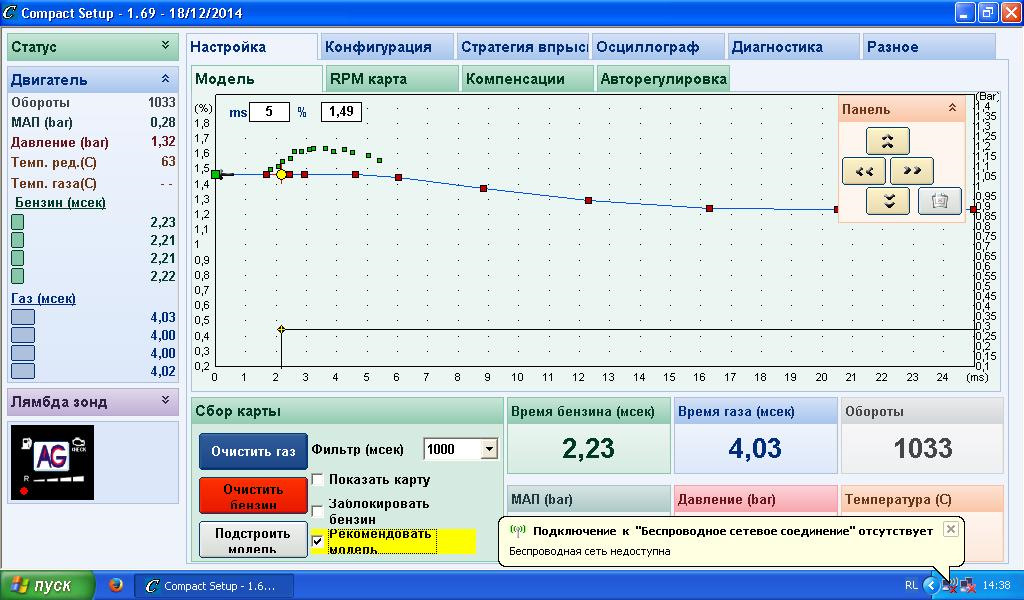Screen dimensions: 1024x600
Task: Switch to the Конфигурация tab
Action: (x=387, y=47)
